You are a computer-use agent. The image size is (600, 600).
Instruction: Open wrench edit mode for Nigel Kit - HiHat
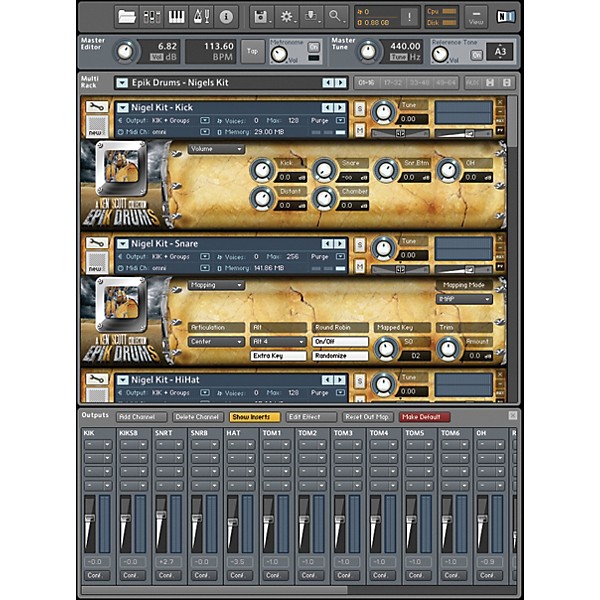click(x=97, y=379)
